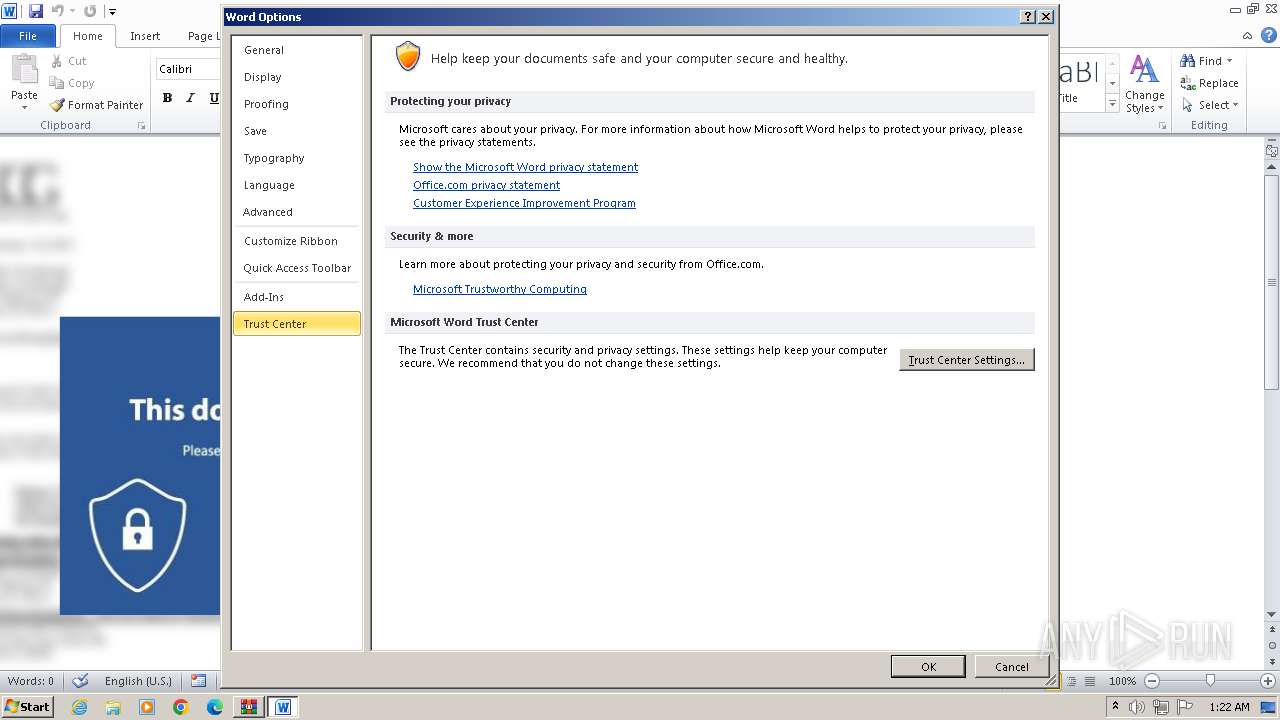Click English (U.S.) language indicator
Viewport: 1280px width, 720px height.
click(138, 681)
